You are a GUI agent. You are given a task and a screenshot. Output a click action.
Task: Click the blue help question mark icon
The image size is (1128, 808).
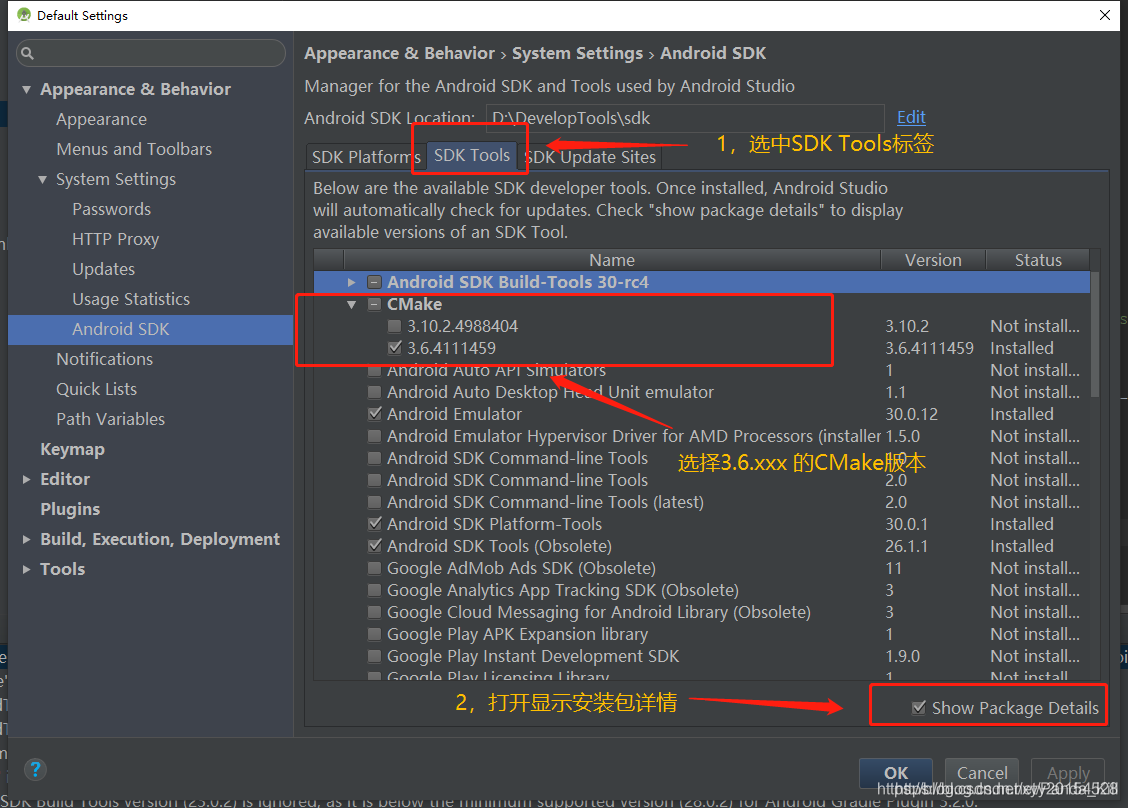35,770
